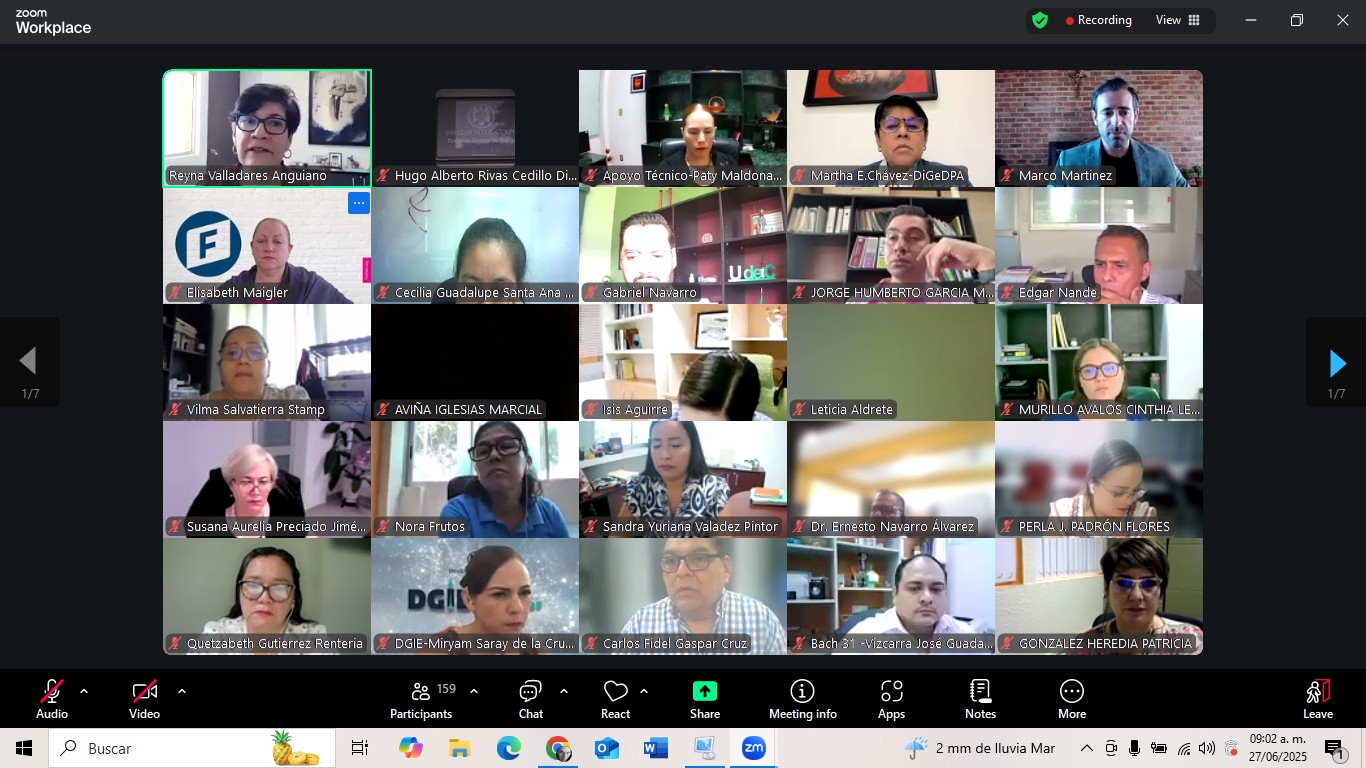Image resolution: width=1366 pixels, height=768 pixels.
Task: Expand the options arrow next to Chat
Action: [564, 691]
